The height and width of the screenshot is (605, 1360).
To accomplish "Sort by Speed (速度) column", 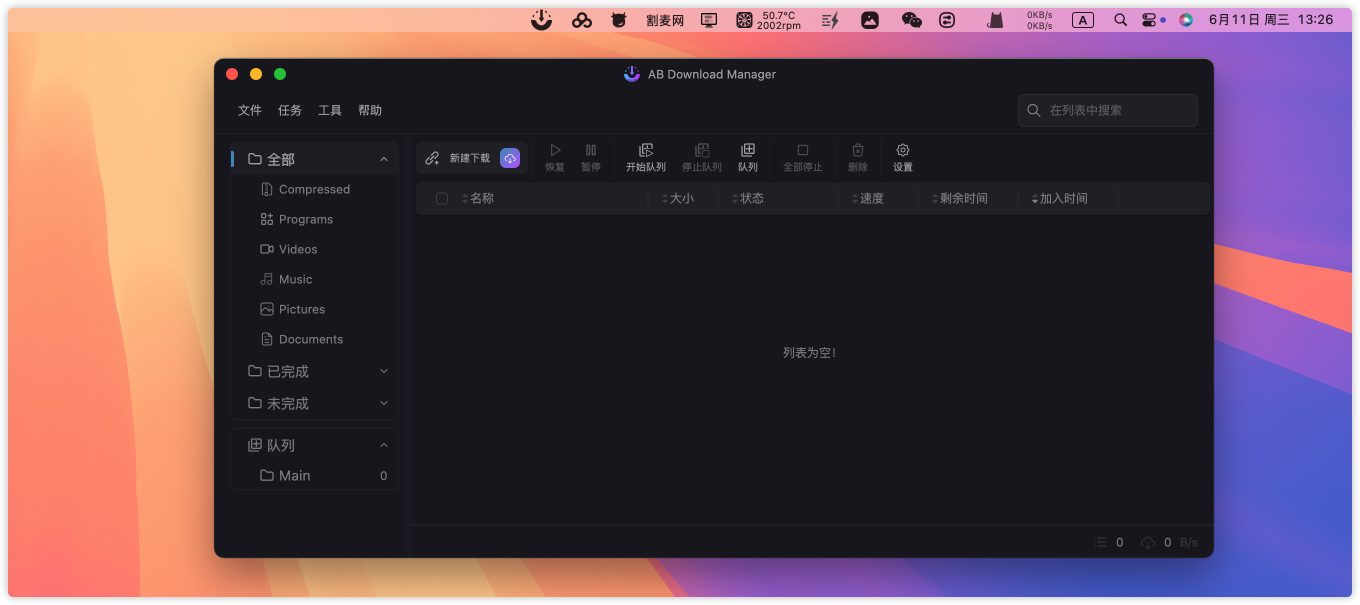I will [867, 198].
